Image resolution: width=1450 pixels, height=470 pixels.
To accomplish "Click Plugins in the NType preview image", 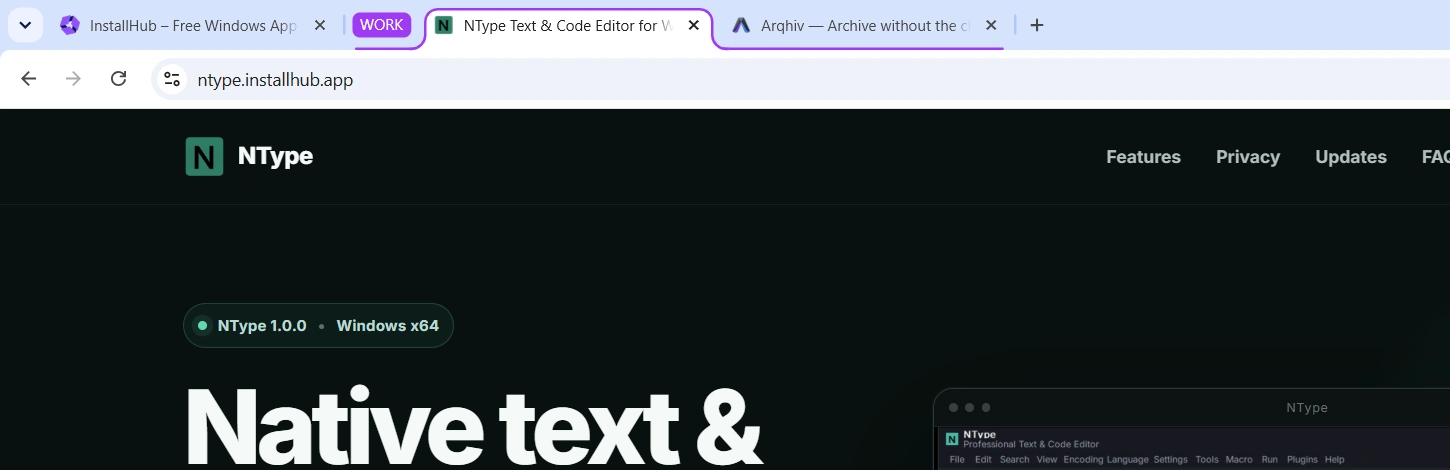I will point(1302,460).
